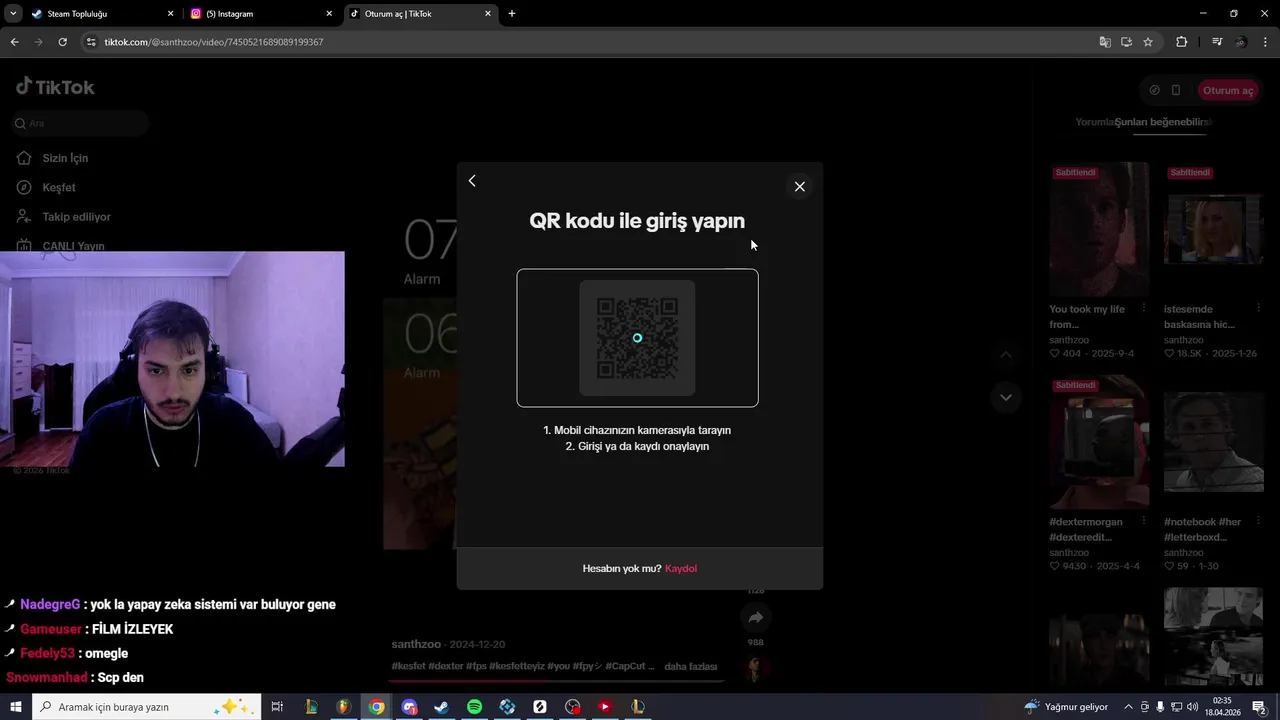Click the TikTok logo
The height and width of the screenshot is (720, 1280).
[55, 87]
